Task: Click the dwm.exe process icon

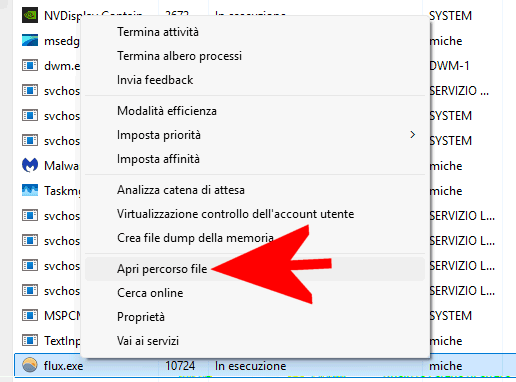Action: (x=30, y=65)
